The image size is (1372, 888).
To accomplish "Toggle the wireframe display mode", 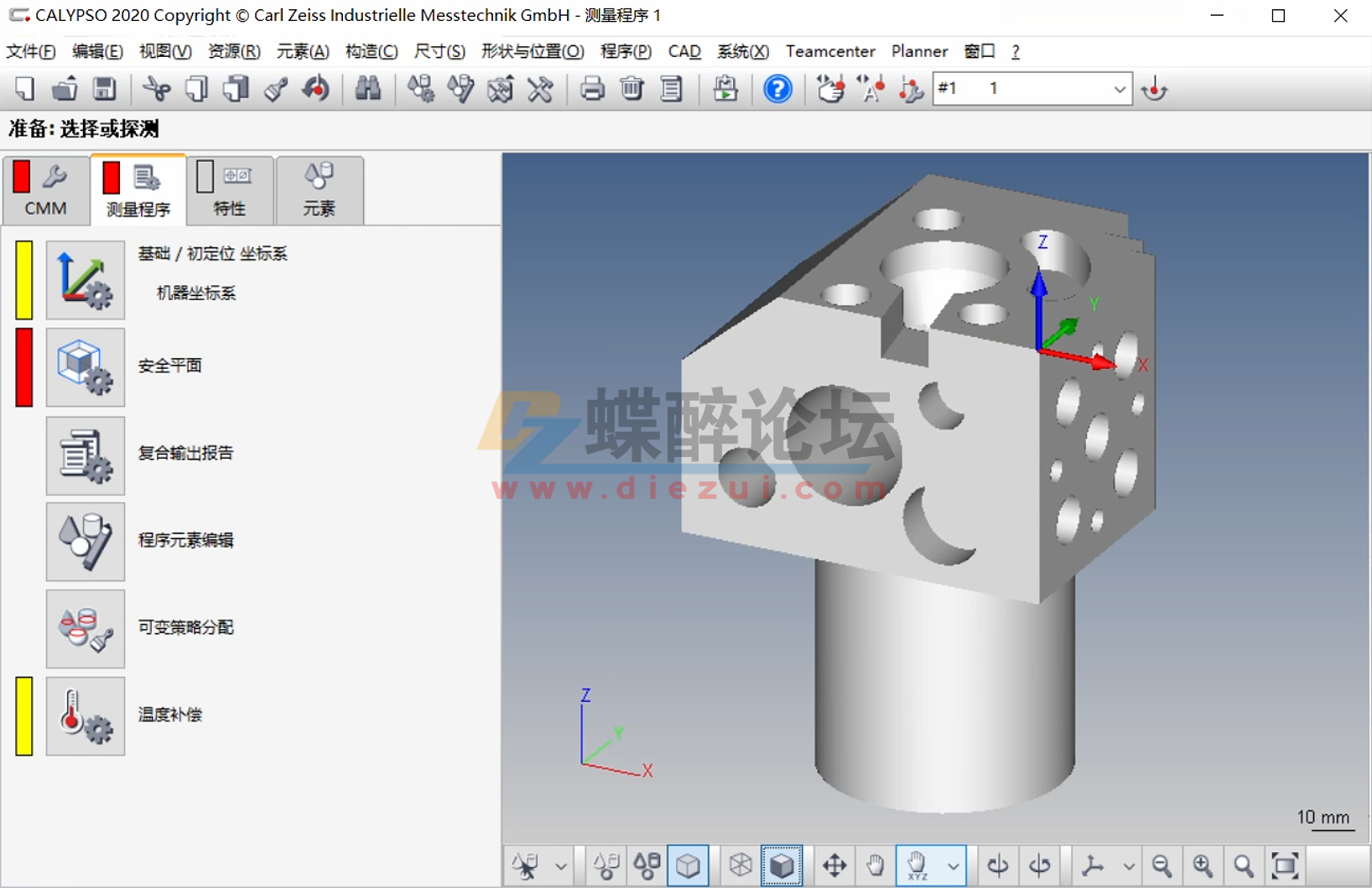I will click(740, 865).
